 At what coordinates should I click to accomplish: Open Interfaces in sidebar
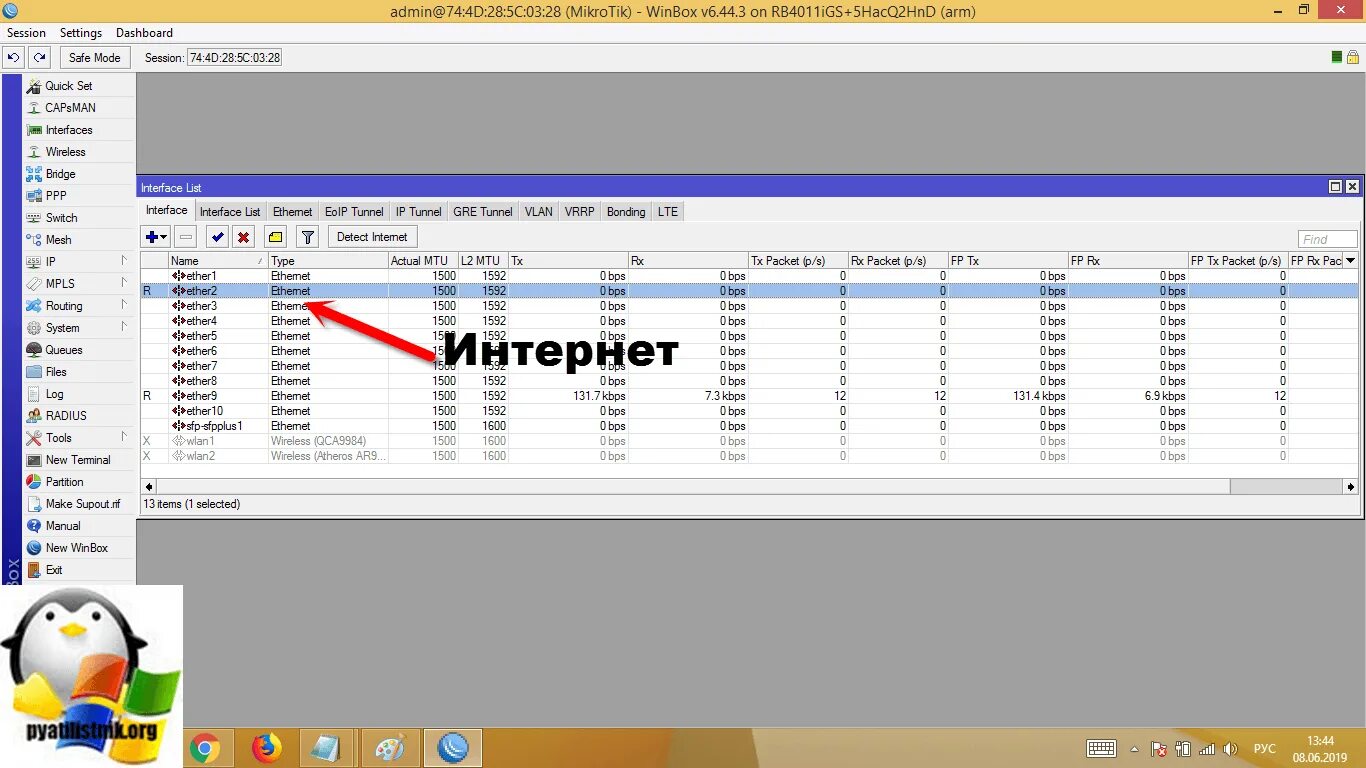tap(69, 130)
